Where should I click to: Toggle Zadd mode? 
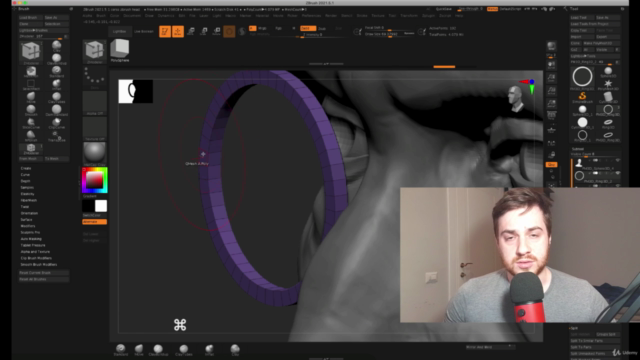click(308, 29)
